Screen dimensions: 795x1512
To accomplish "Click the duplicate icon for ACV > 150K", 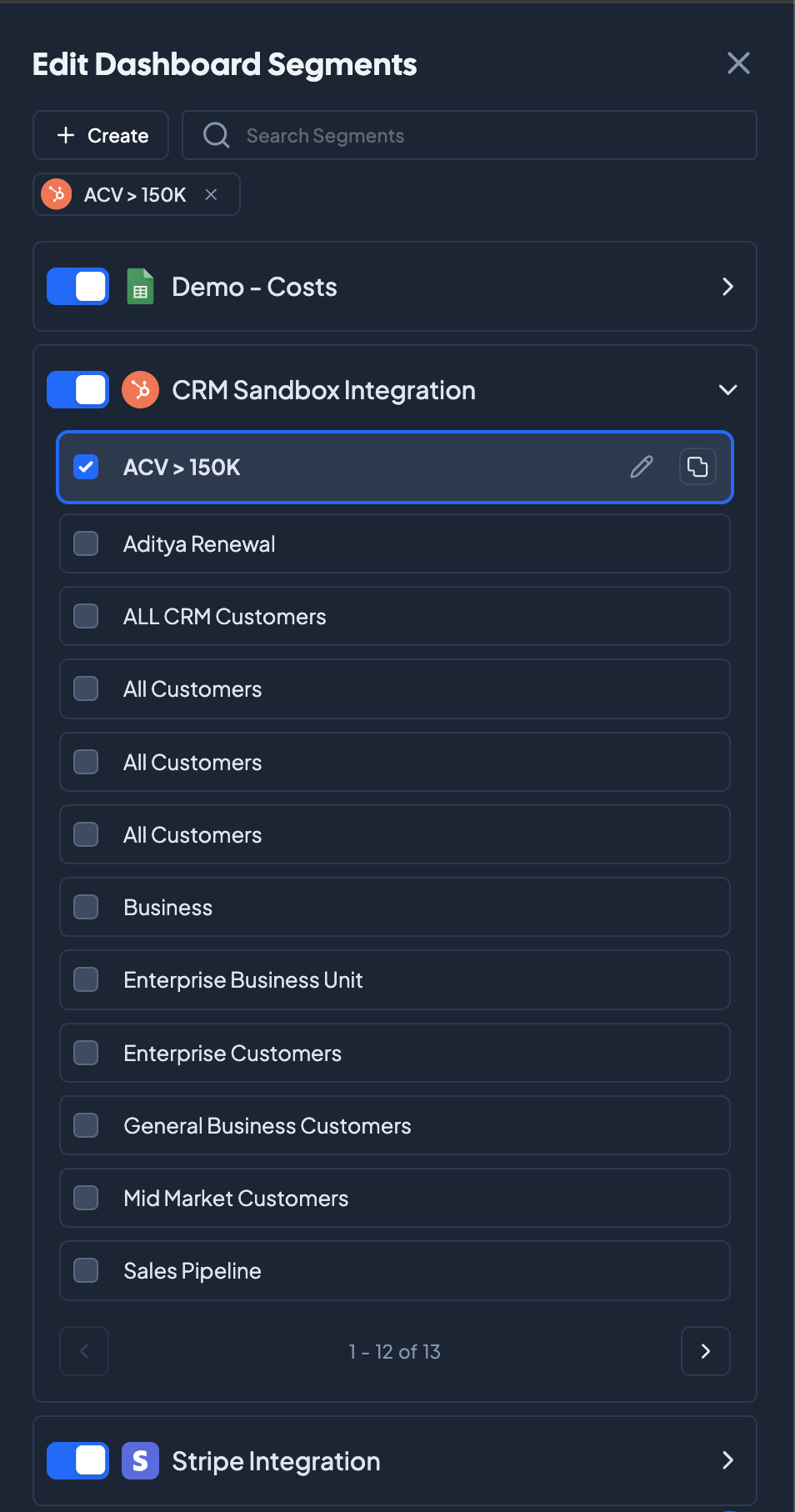I will tap(697, 467).
